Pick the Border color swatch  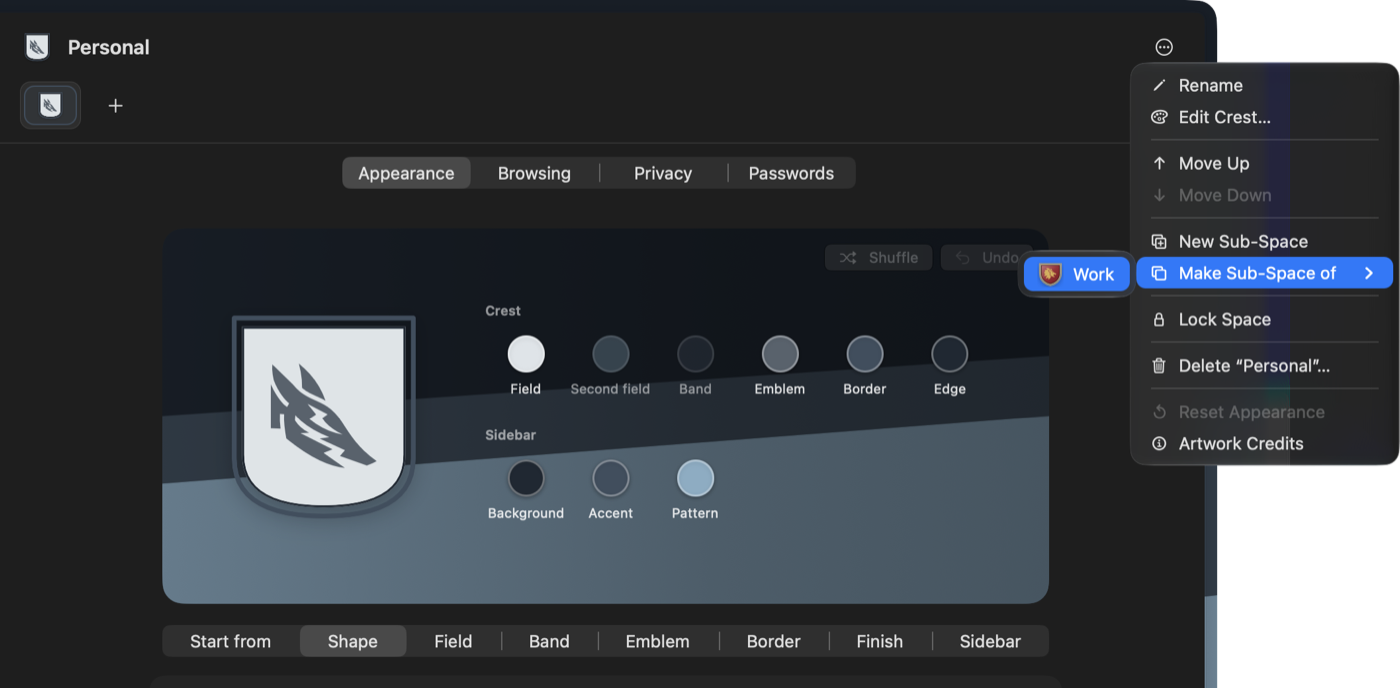coord(865,354)
